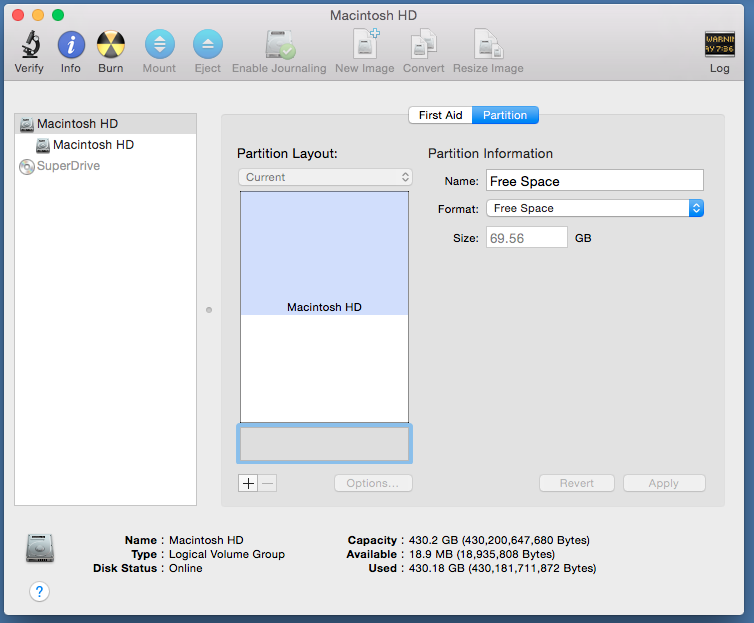Screen dimensions: 754x623
Task: Switch to the Partition tab
Action: [x=505, y=115]
